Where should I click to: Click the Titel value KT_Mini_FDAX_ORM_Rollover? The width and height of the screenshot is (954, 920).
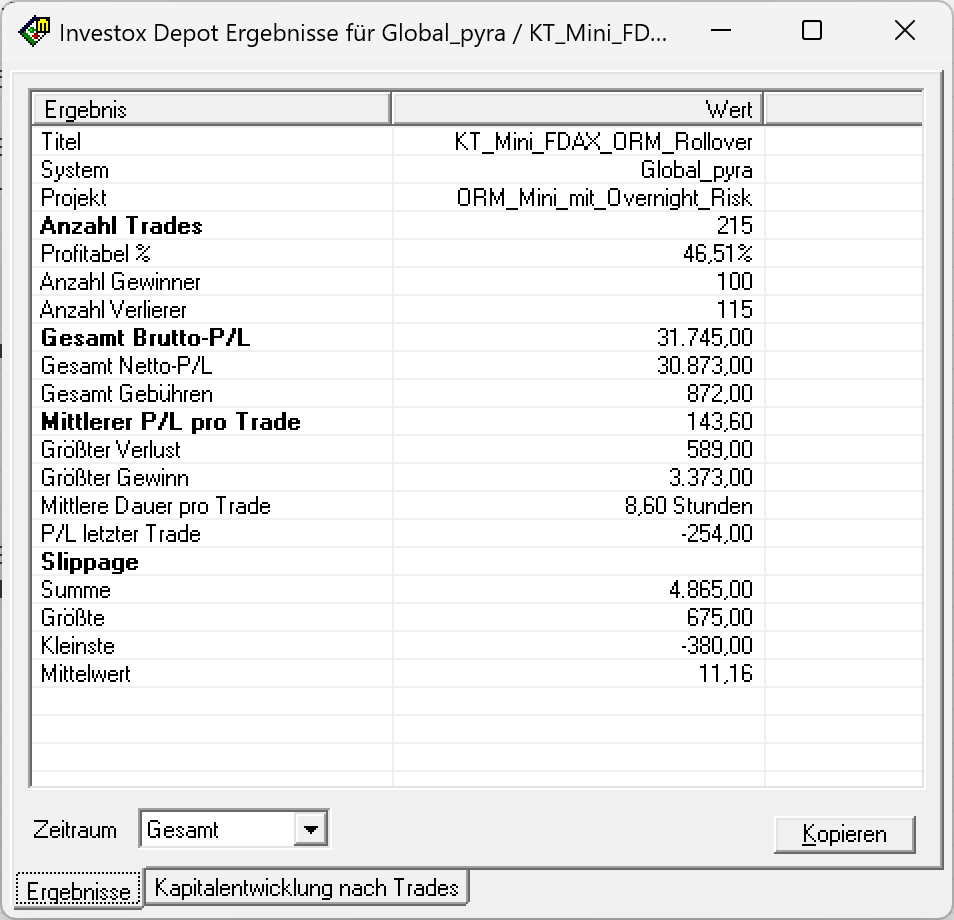click(x=603, y=142)
